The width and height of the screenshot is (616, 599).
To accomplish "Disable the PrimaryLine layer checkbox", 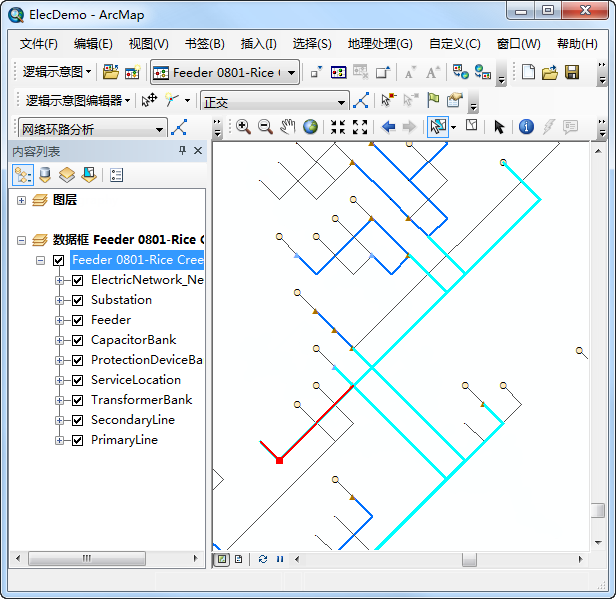I will 77,440.
